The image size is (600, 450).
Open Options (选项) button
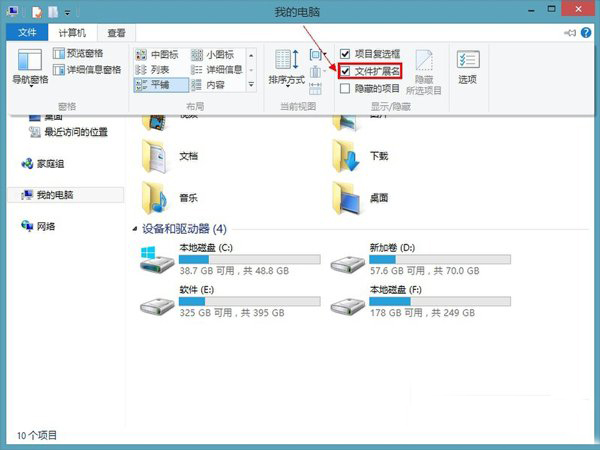tap(468, 67)
